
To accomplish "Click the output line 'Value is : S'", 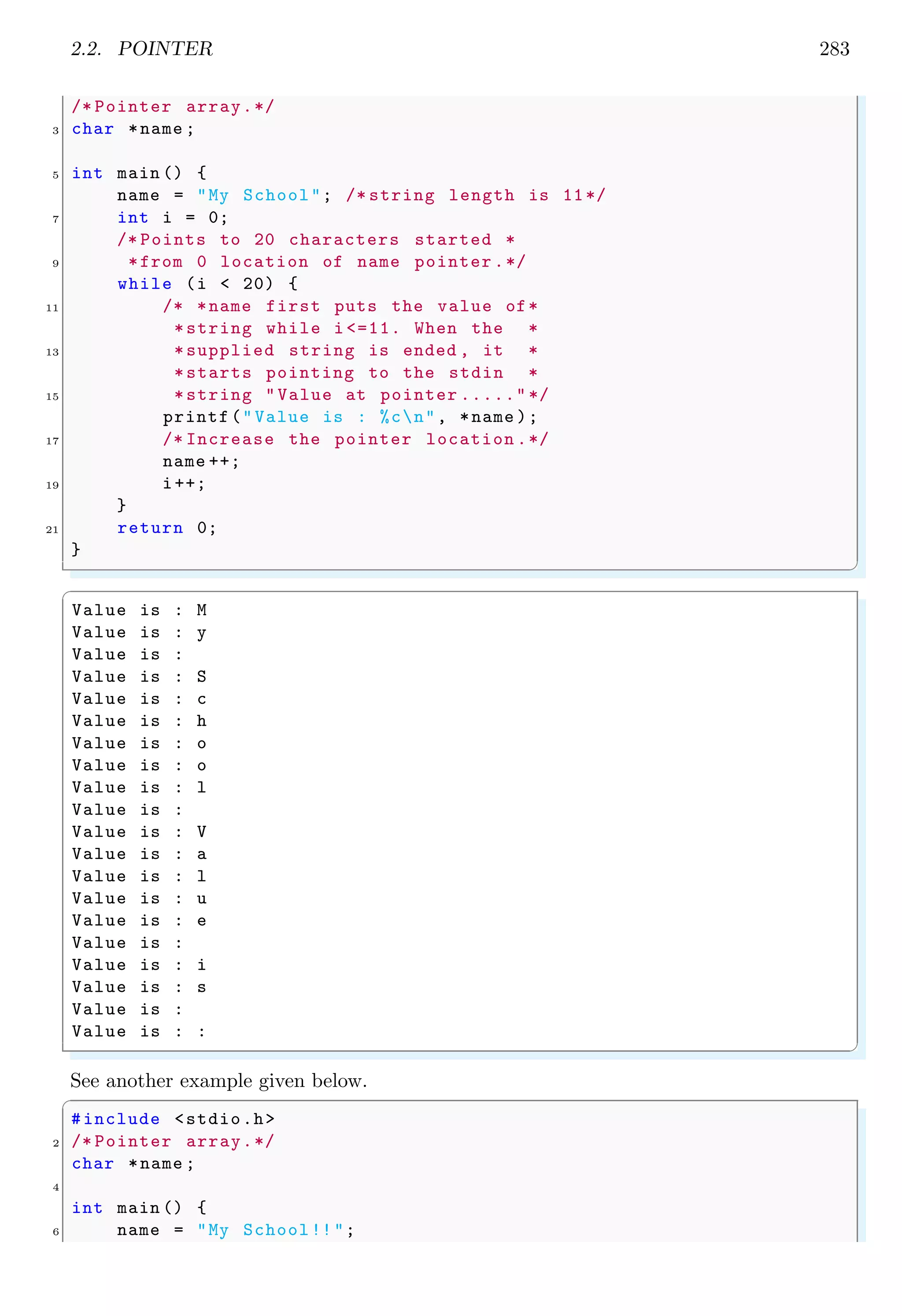I will pos(139,676).
